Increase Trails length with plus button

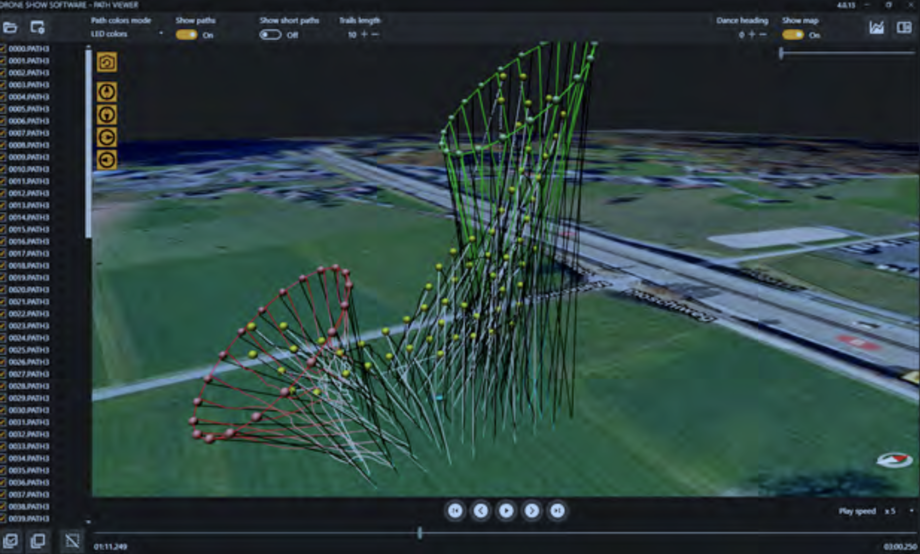click(364, 35)
